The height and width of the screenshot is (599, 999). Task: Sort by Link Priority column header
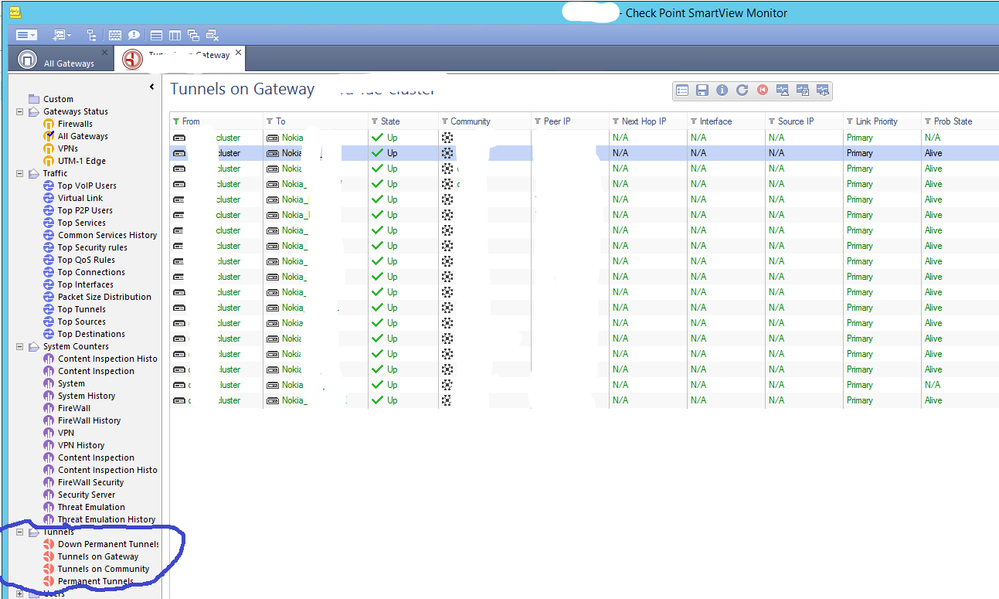(876, 122)
